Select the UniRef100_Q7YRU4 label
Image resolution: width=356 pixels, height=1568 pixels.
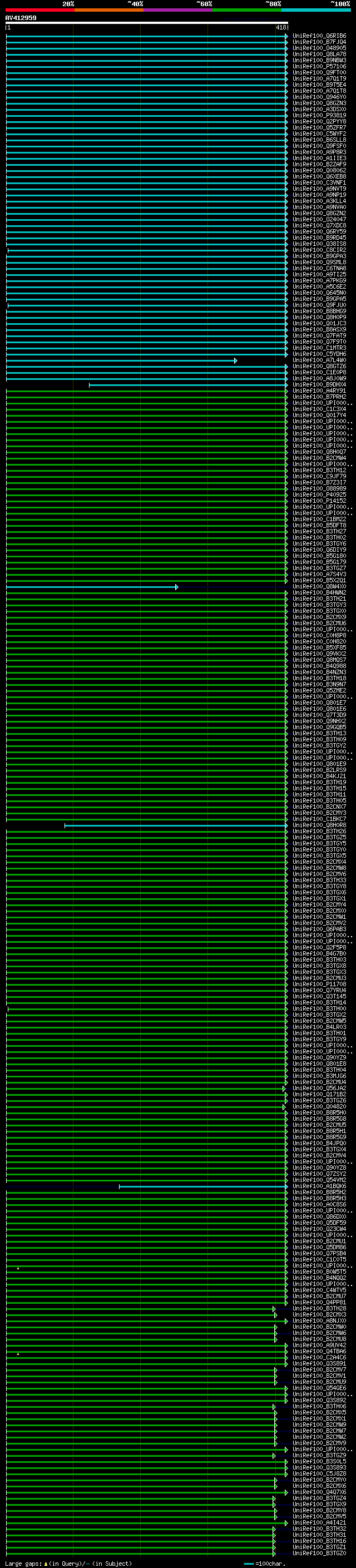pos(319,990)
